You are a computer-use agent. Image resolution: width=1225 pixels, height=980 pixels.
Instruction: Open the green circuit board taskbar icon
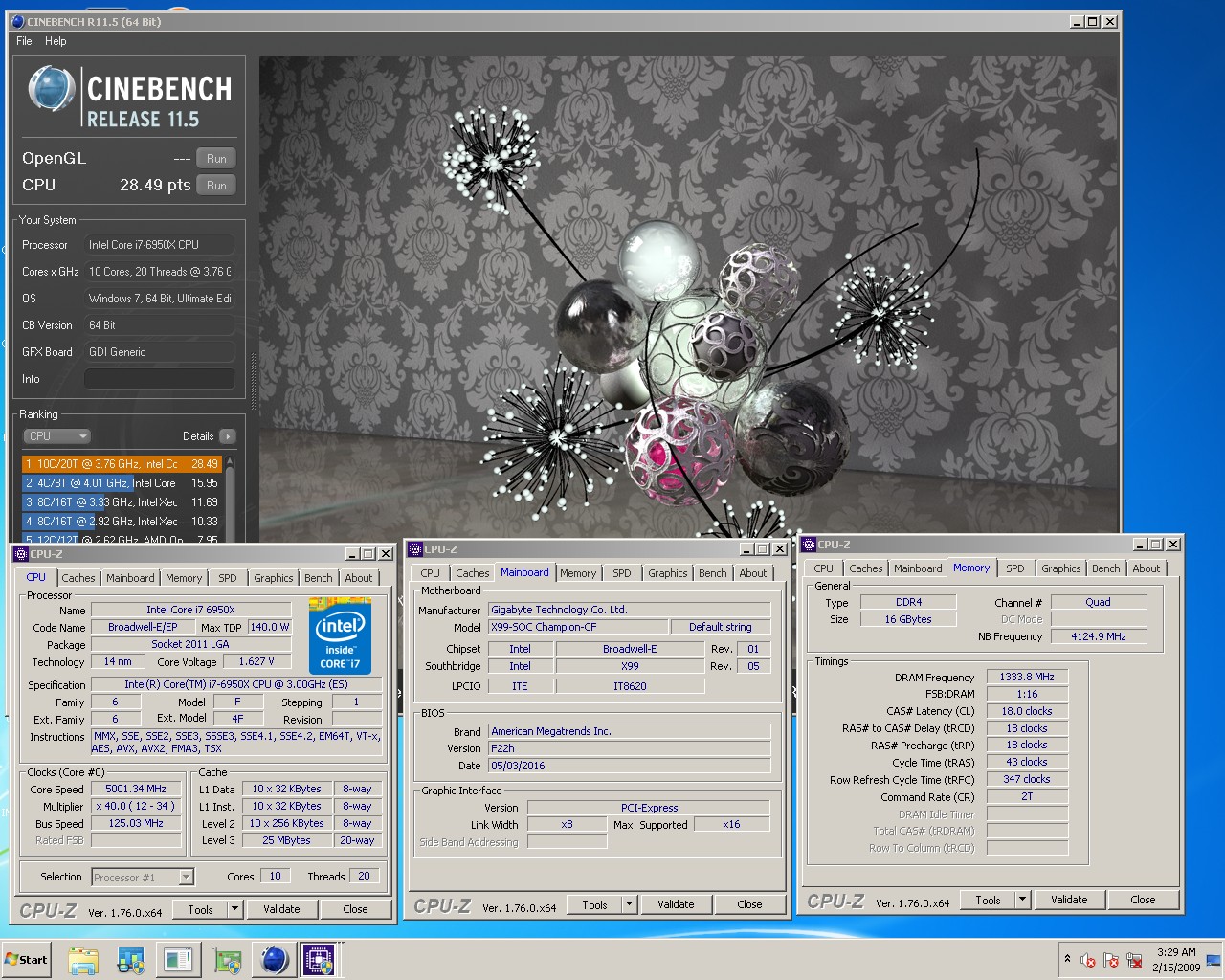point(227,960)
